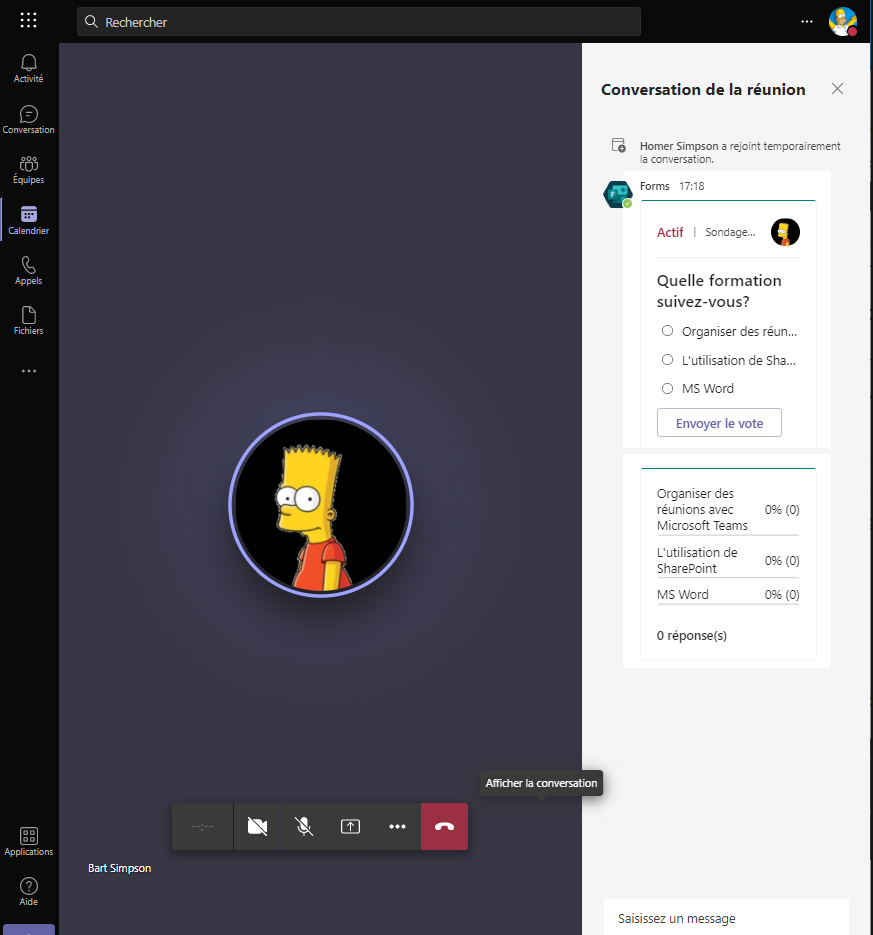This screenshot has height=935, width=873.
Task: Open the app launcher grid icon
Action: point(28,20)
